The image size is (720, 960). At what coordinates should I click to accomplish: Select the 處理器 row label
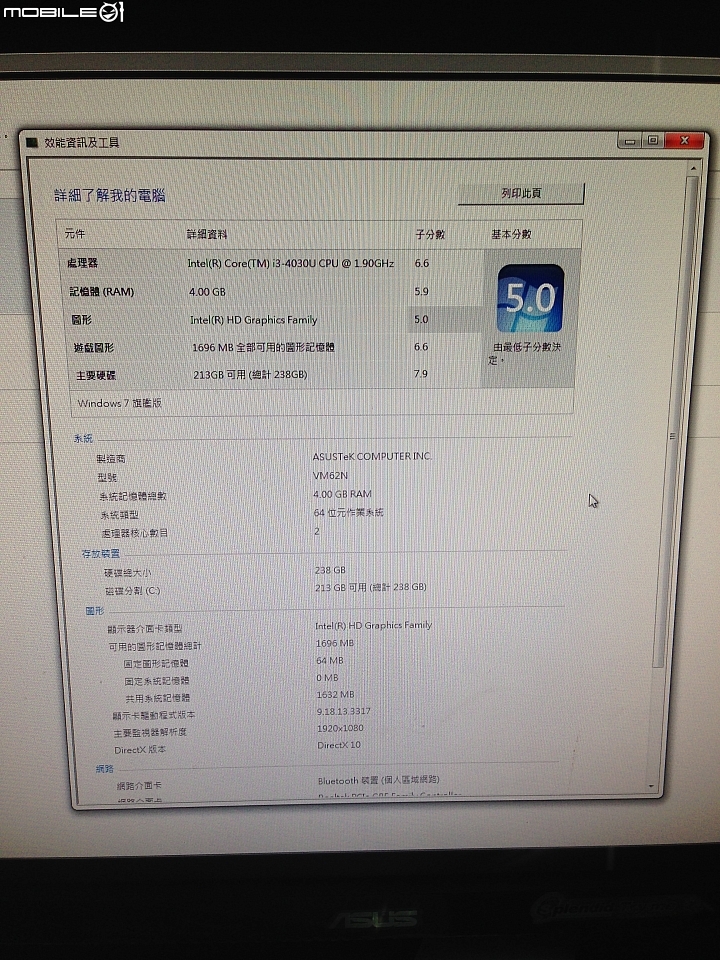pyautogui.click(x=83, y=263)
